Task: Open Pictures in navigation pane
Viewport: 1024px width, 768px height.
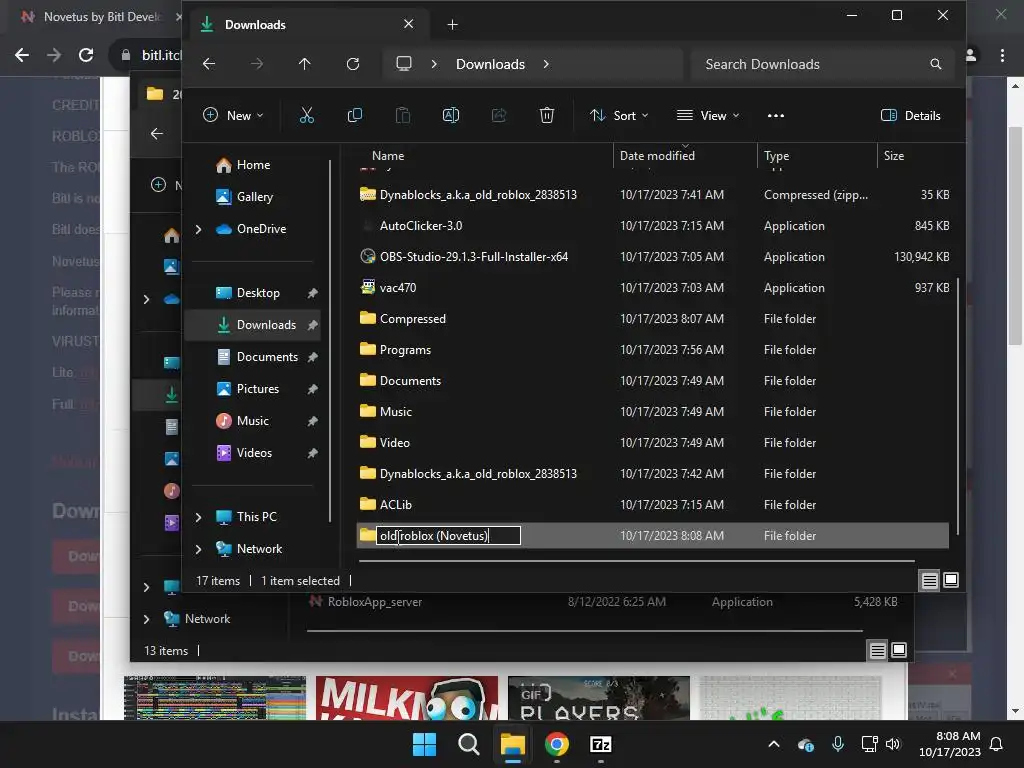Action: (x=258, y=389)
